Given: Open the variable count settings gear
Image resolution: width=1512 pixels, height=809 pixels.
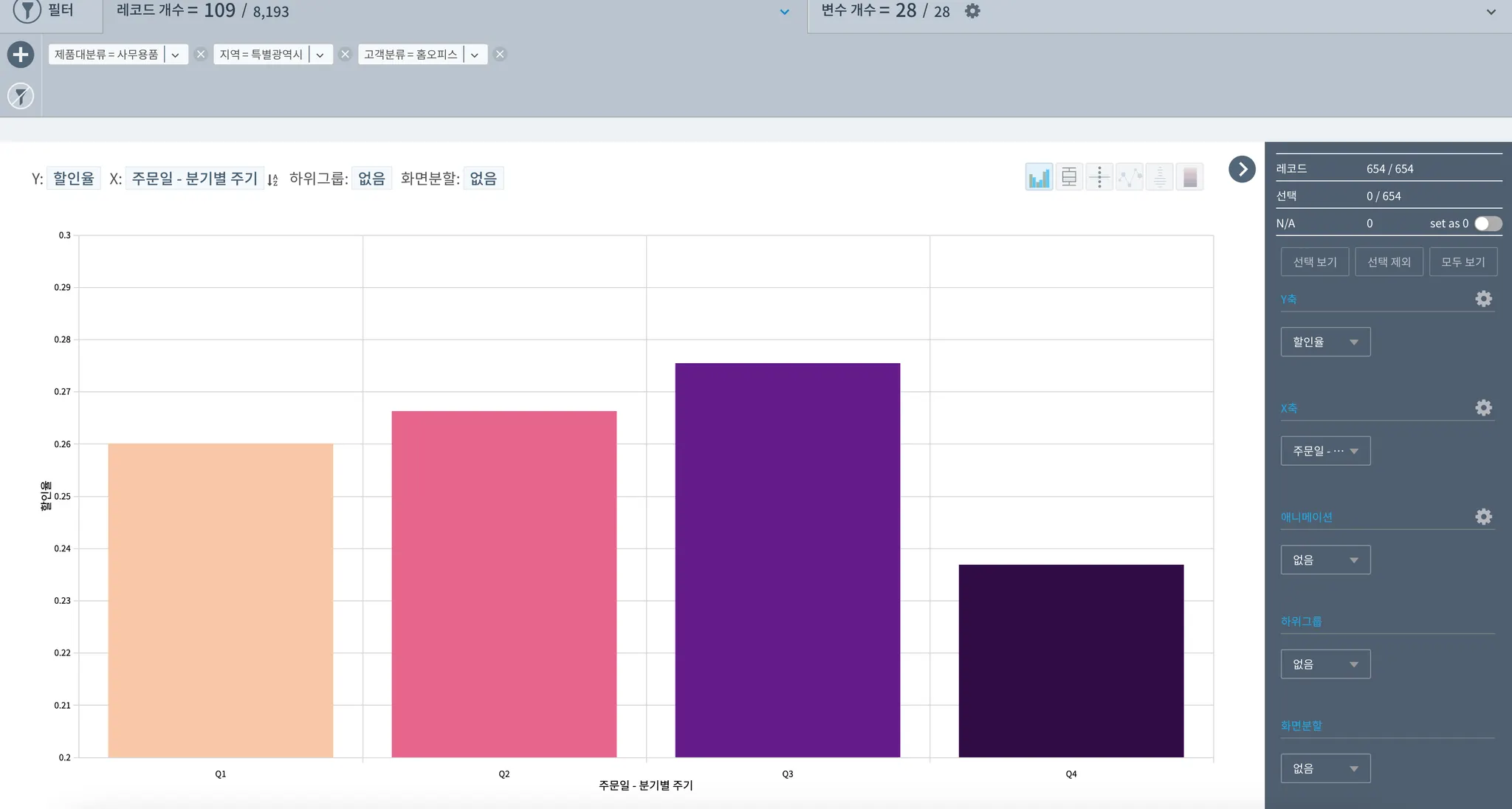Looking at the screenshot, I should tap(973, 11).
